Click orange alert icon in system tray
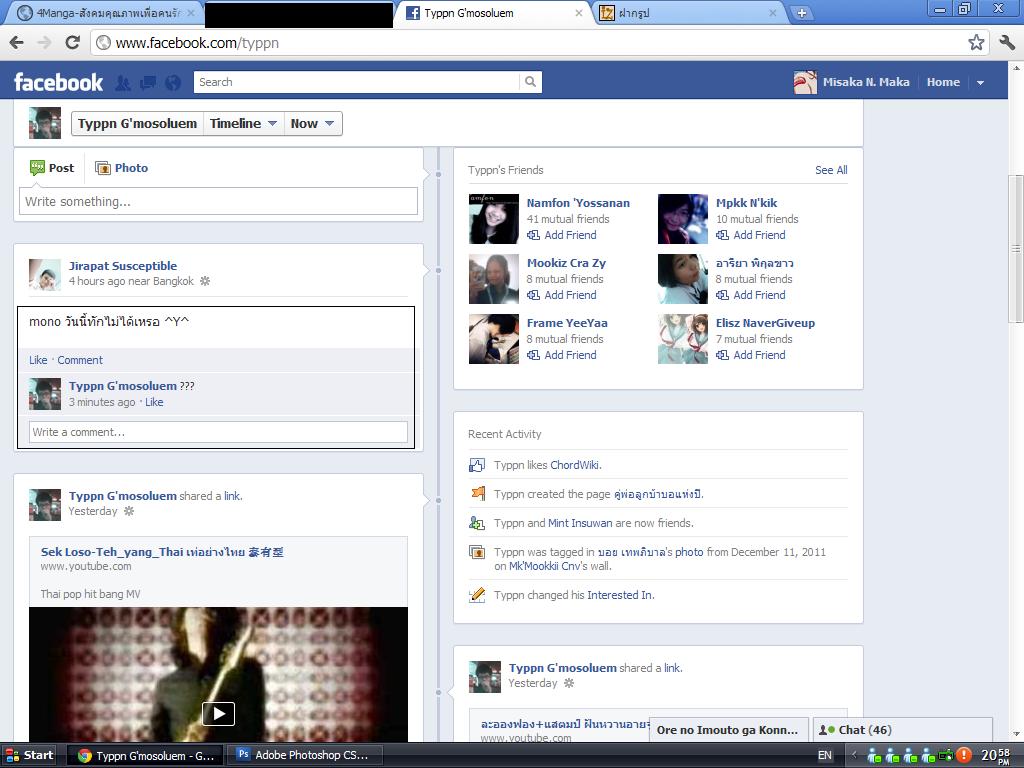Viewport: 1024px width, 768px height. [x=964, y=755]
